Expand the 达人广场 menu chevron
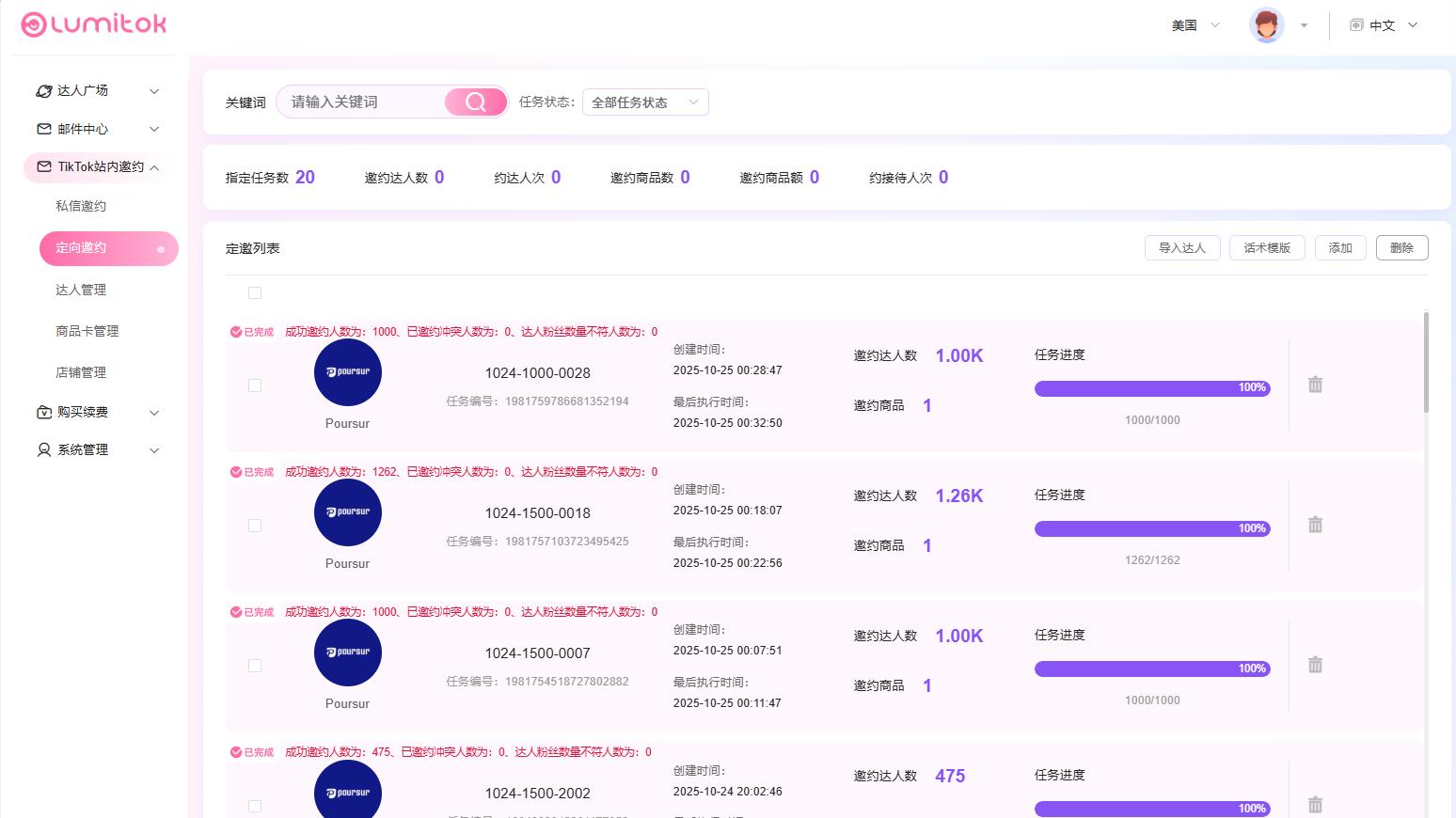 154,91
